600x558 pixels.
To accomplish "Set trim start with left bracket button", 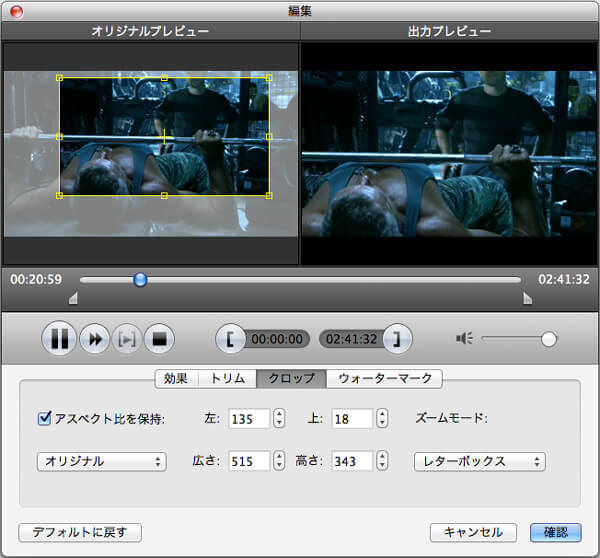I will pos(230,339).
